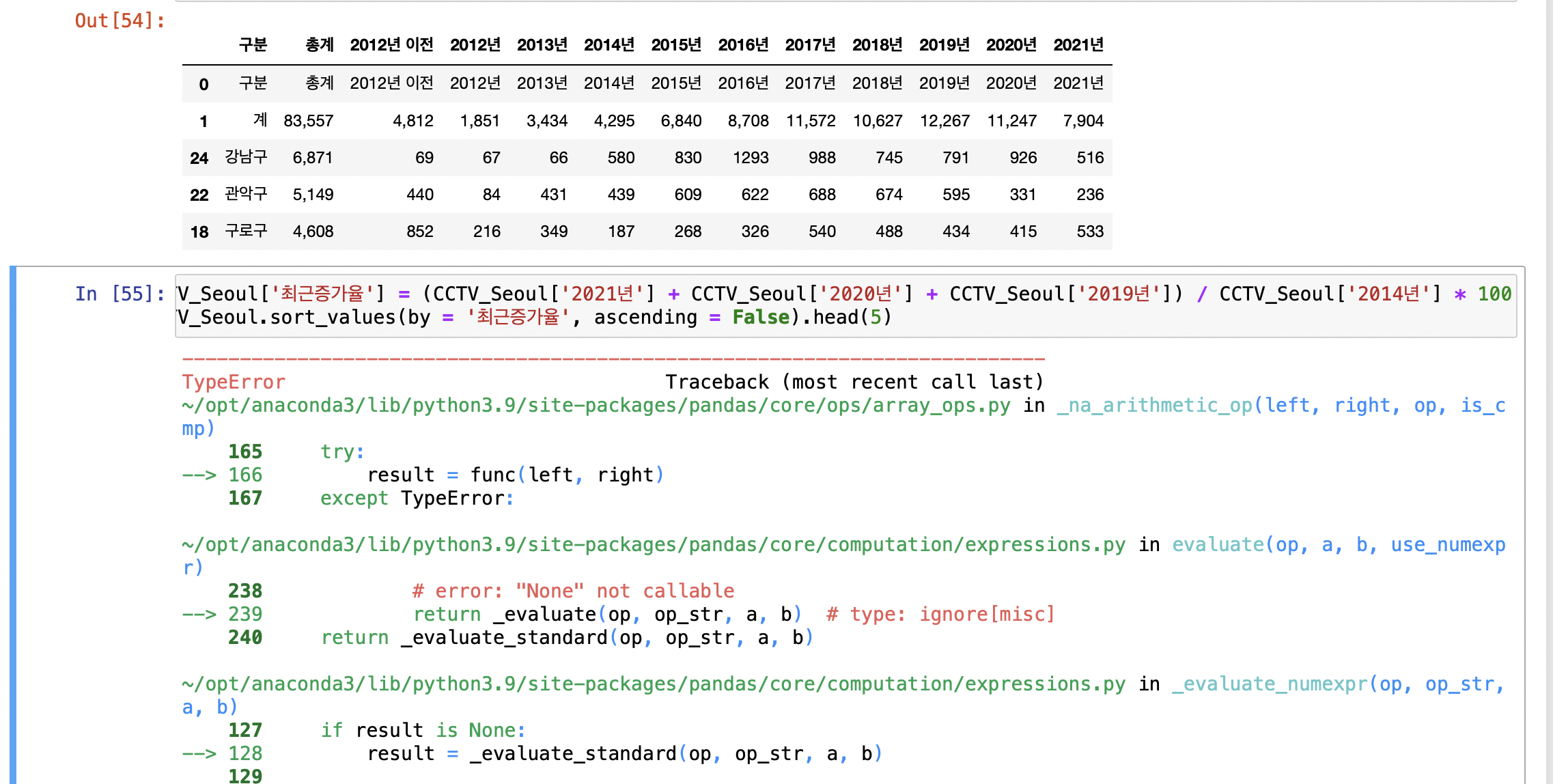Click traceback line 166 'result = func(left, right)'
This screenshot has width=1553, height=784.
pos(516,475)
